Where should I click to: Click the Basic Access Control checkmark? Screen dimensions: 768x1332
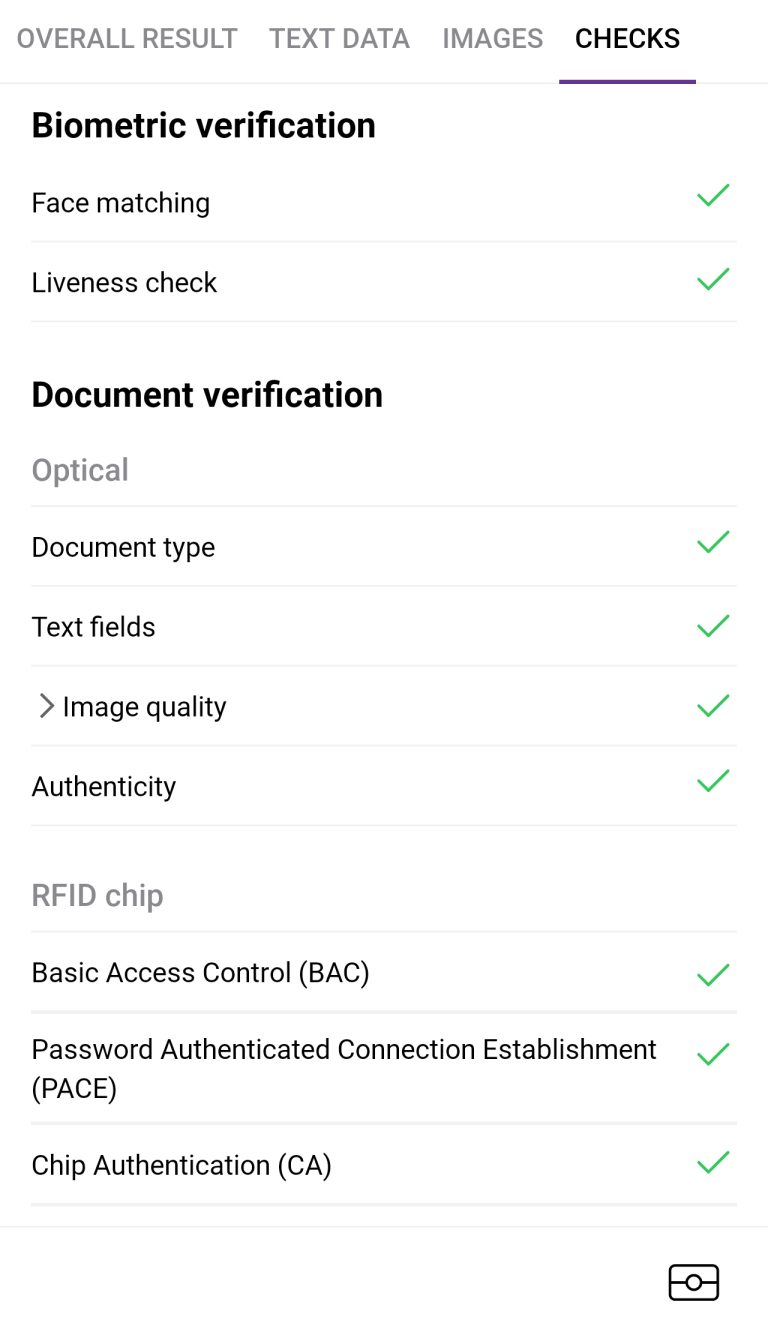coord(713,975)
